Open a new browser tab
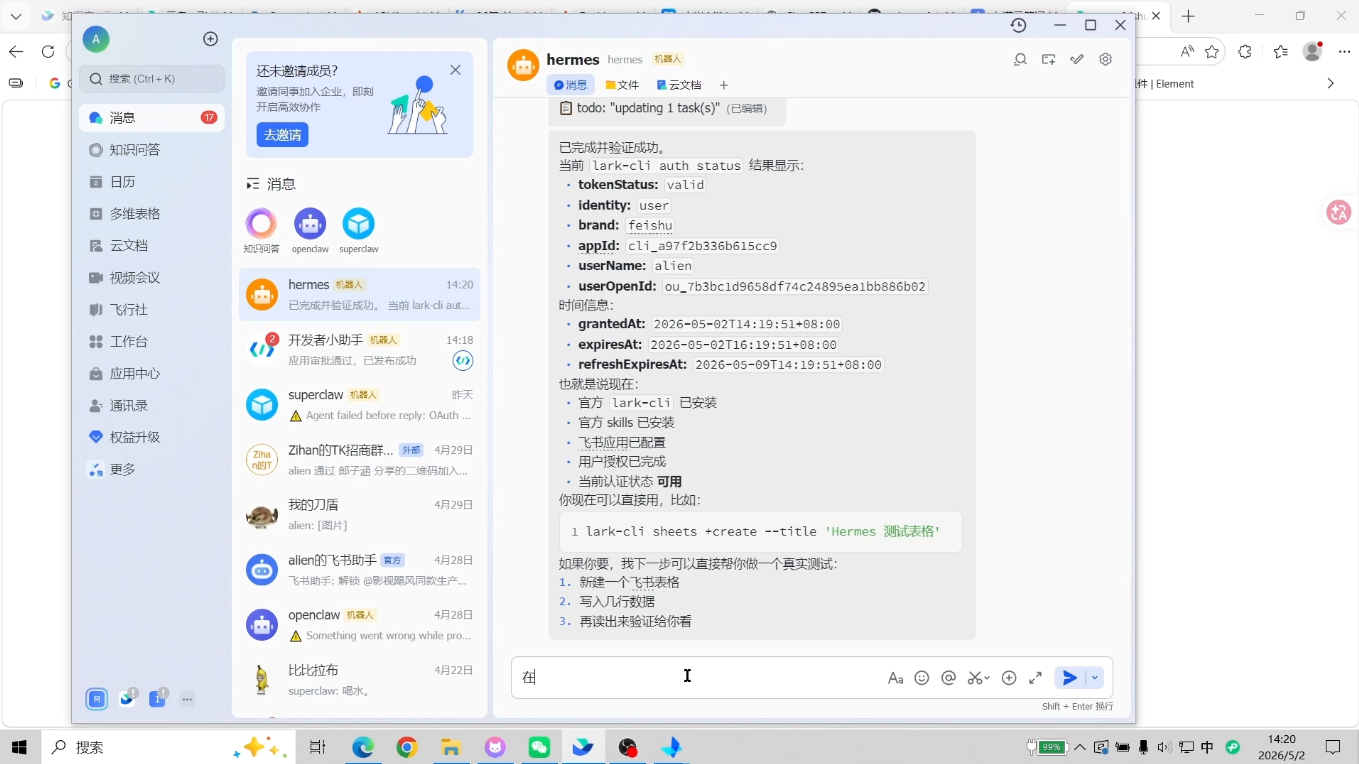1359x764 pixels. coord(1188,17)
